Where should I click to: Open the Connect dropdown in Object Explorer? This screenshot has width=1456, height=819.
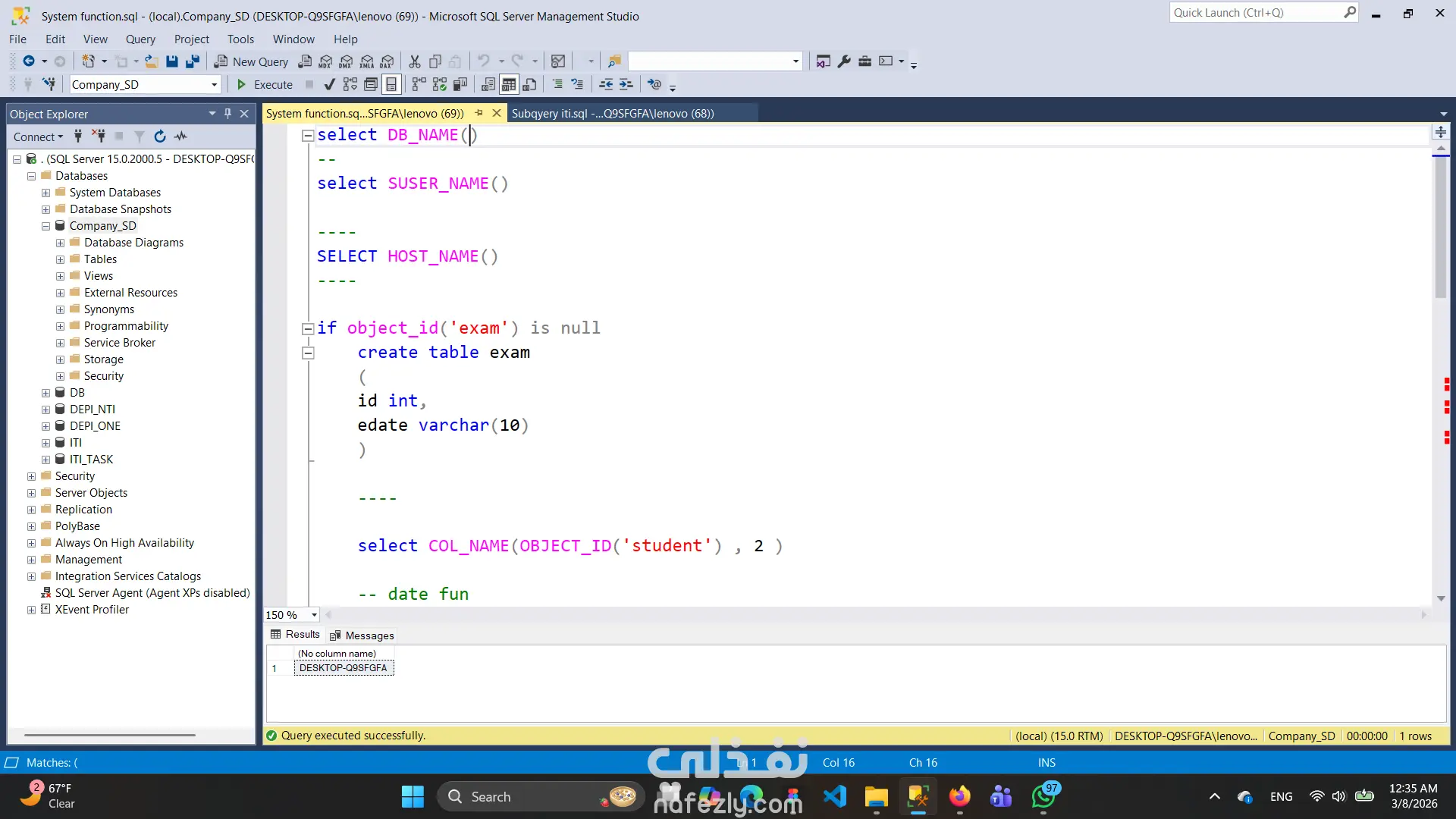pos(38,136)
